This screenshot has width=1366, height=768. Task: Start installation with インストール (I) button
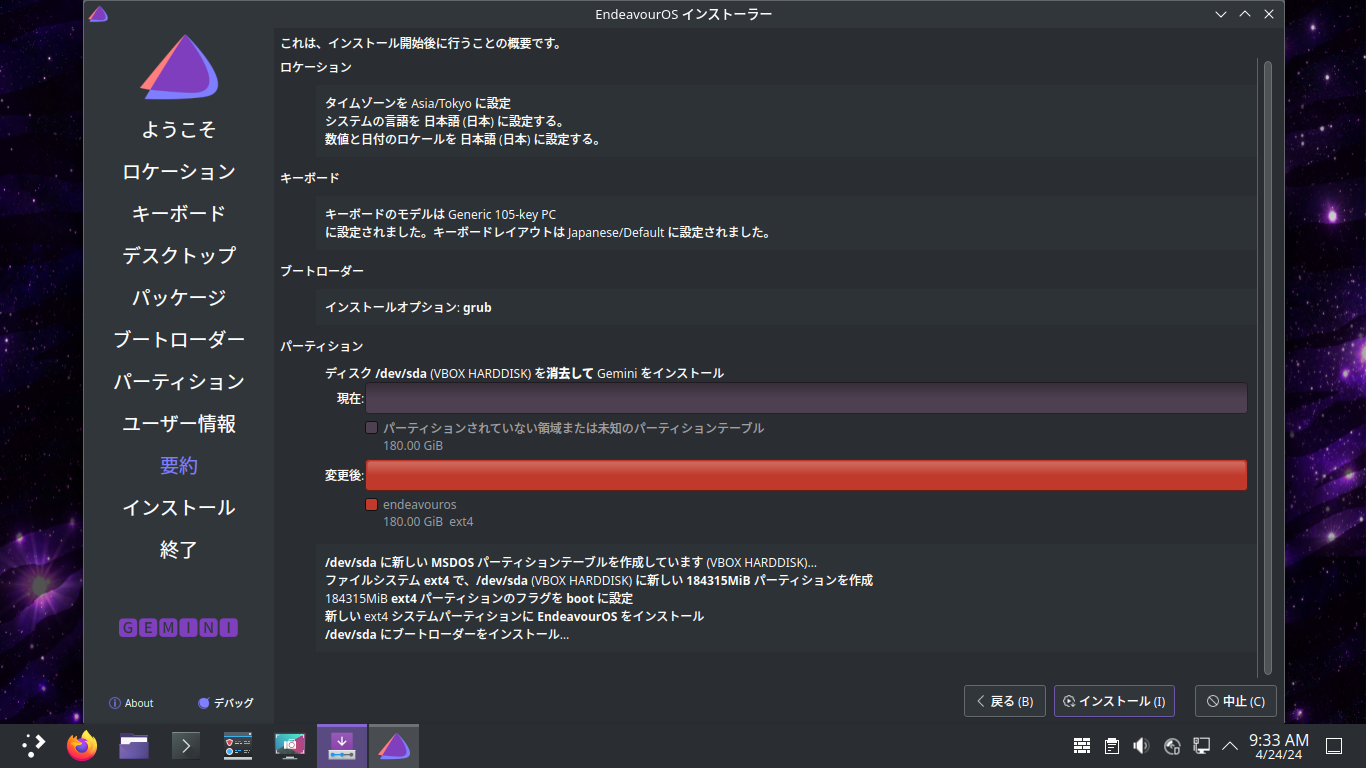1114,701
